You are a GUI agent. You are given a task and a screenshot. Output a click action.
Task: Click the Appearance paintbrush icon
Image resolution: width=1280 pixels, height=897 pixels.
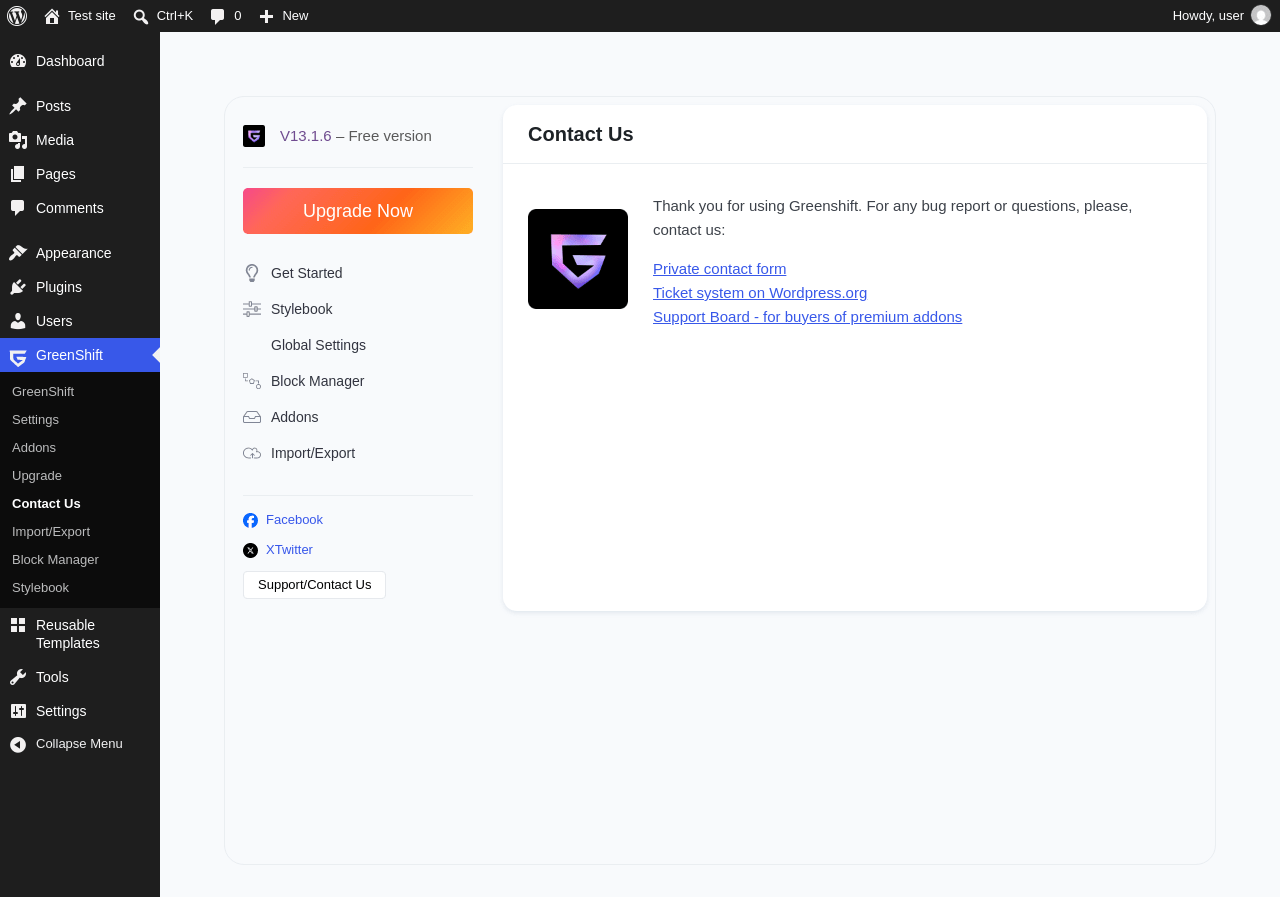click(18, 253)
